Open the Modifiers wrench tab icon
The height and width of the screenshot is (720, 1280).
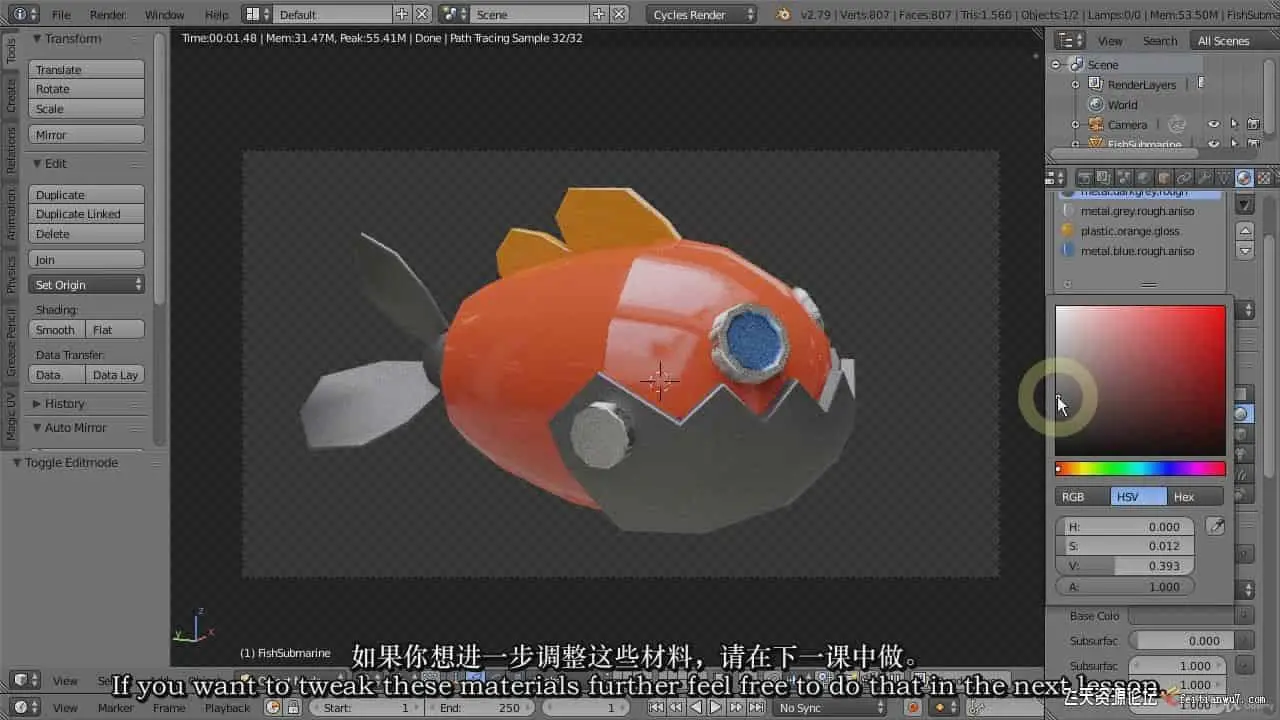click(x=1204, y=178)
